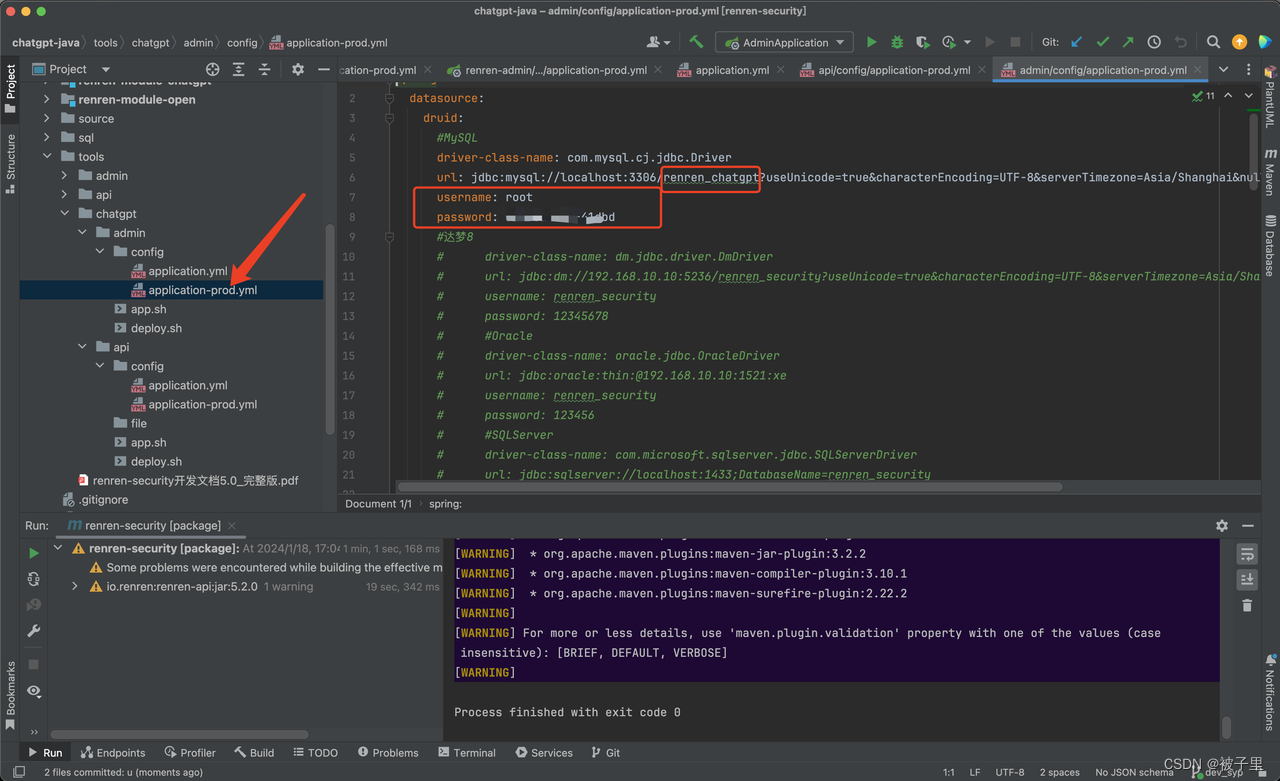Clear console output with trash icon
The image size is (1280, 781).
pyautogui.click(x=1247, y=605)
